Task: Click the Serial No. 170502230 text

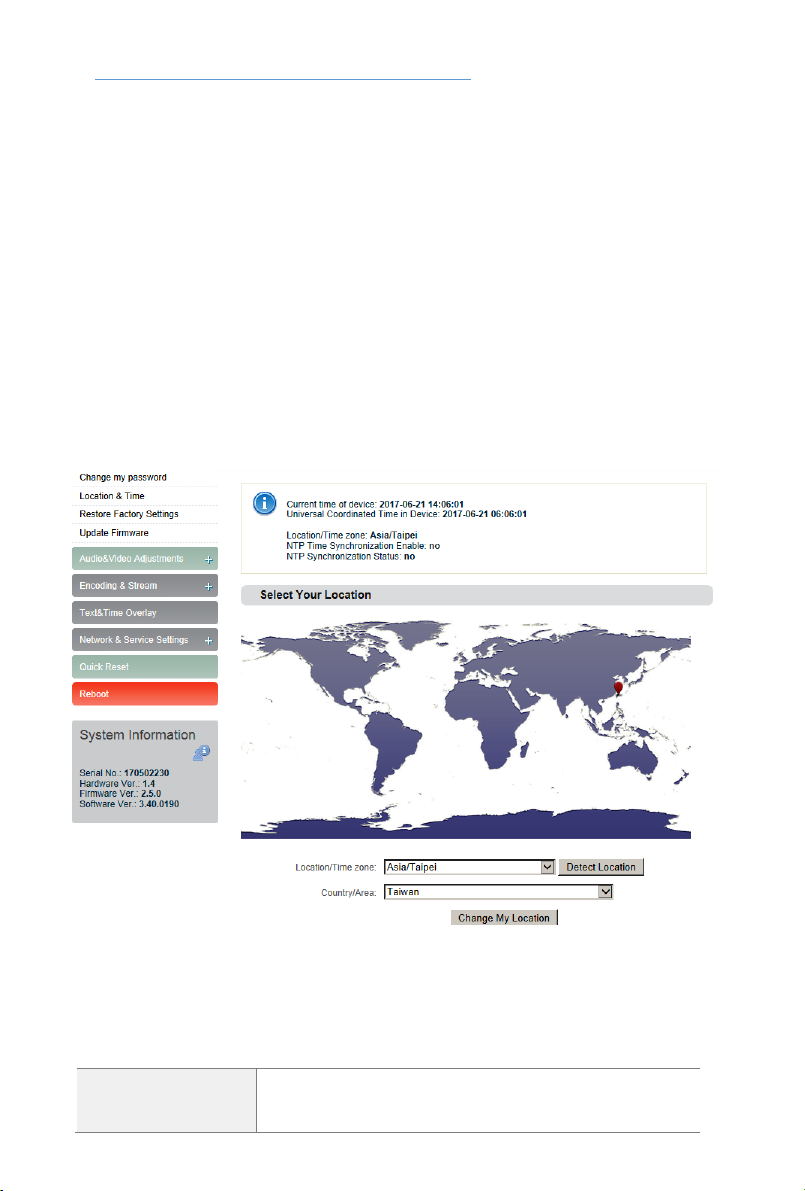Action: tap(125, 772)
